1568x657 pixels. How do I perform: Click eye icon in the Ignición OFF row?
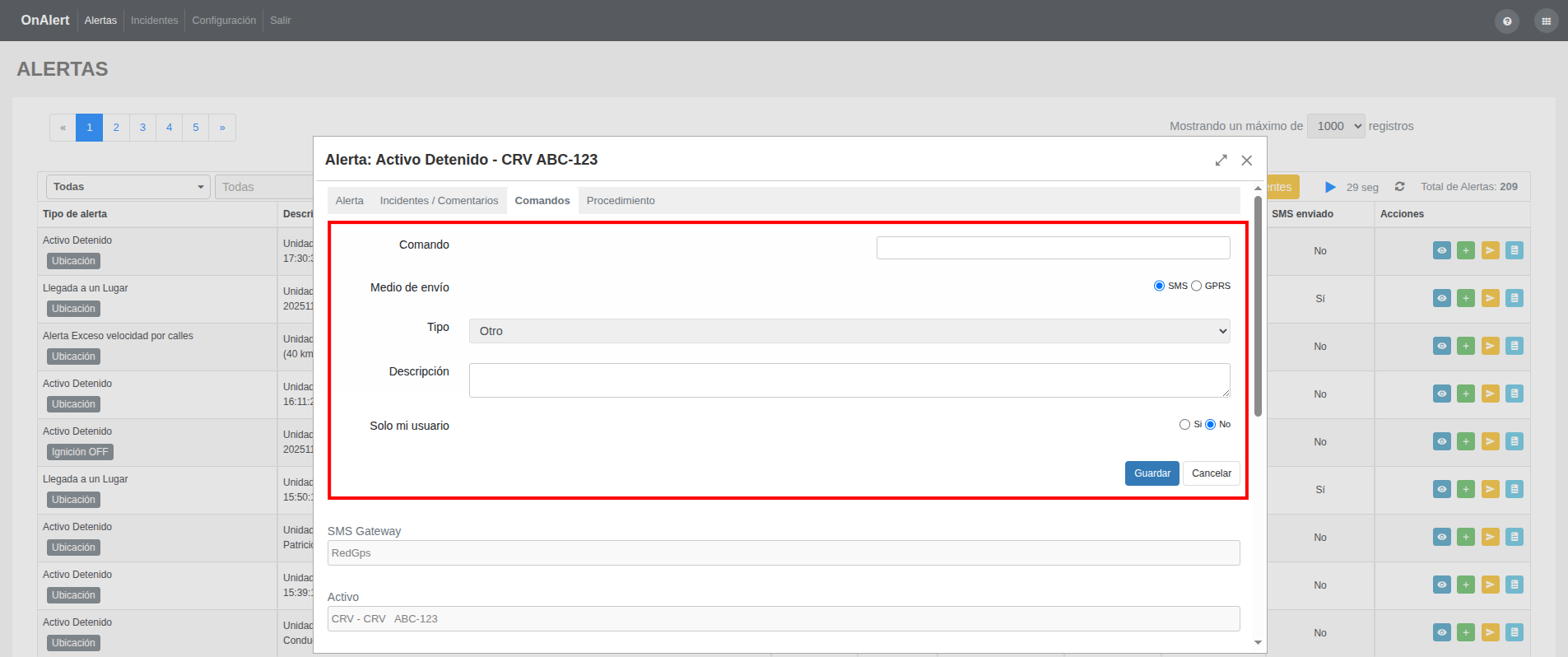point(1442,441)
